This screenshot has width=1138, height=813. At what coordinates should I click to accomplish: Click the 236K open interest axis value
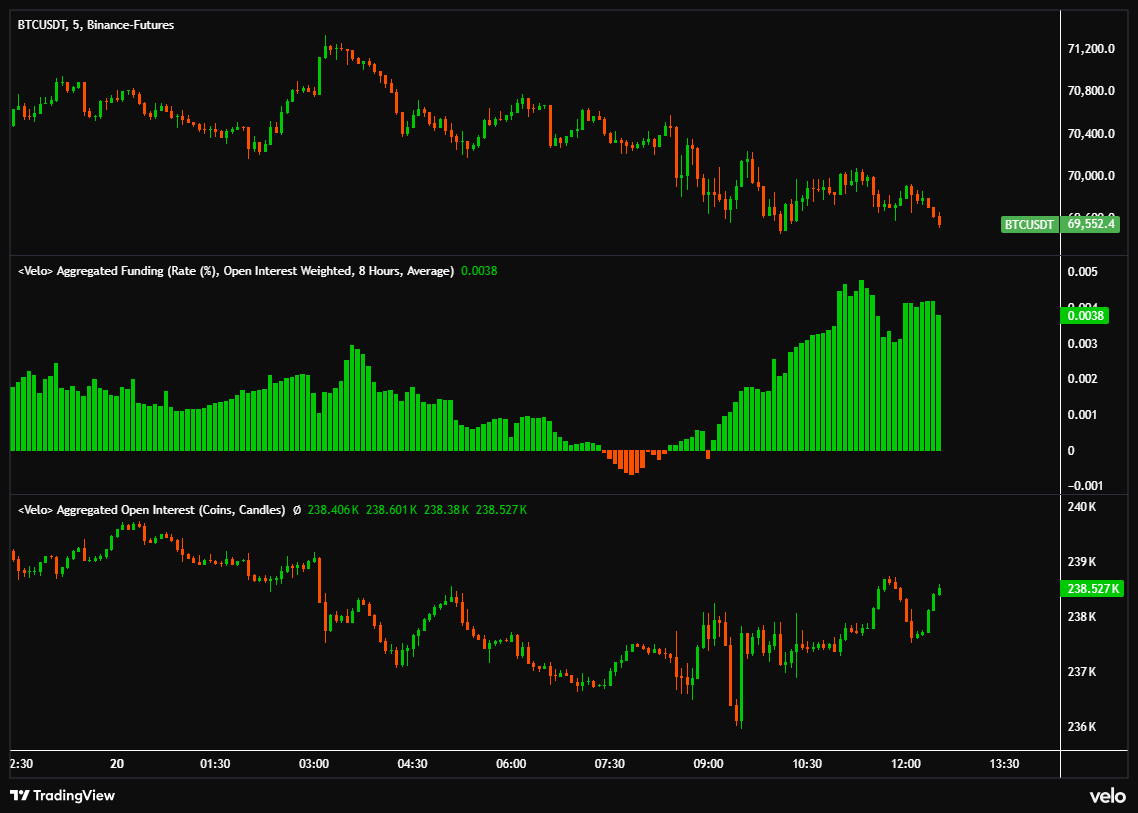tap(1081, 727)
